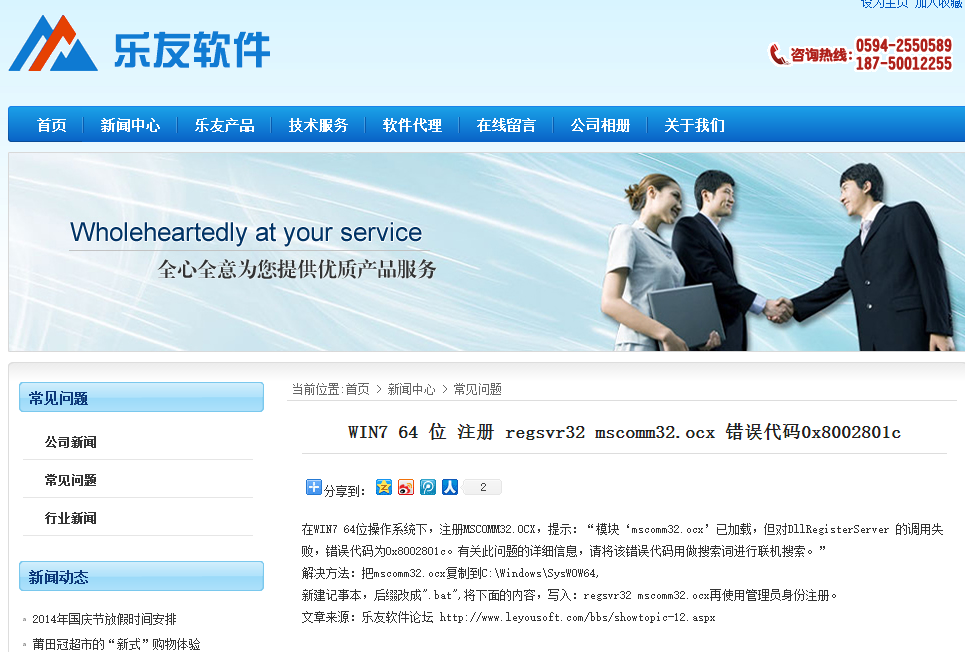Open 首页 in the navigation bar
This screenshot has width=965, height=652.
click(52, 126)
